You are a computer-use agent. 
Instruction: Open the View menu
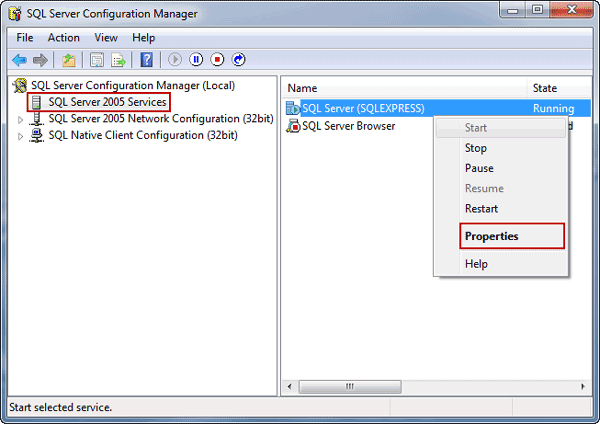pyautogui.click(x=106, y=38)
